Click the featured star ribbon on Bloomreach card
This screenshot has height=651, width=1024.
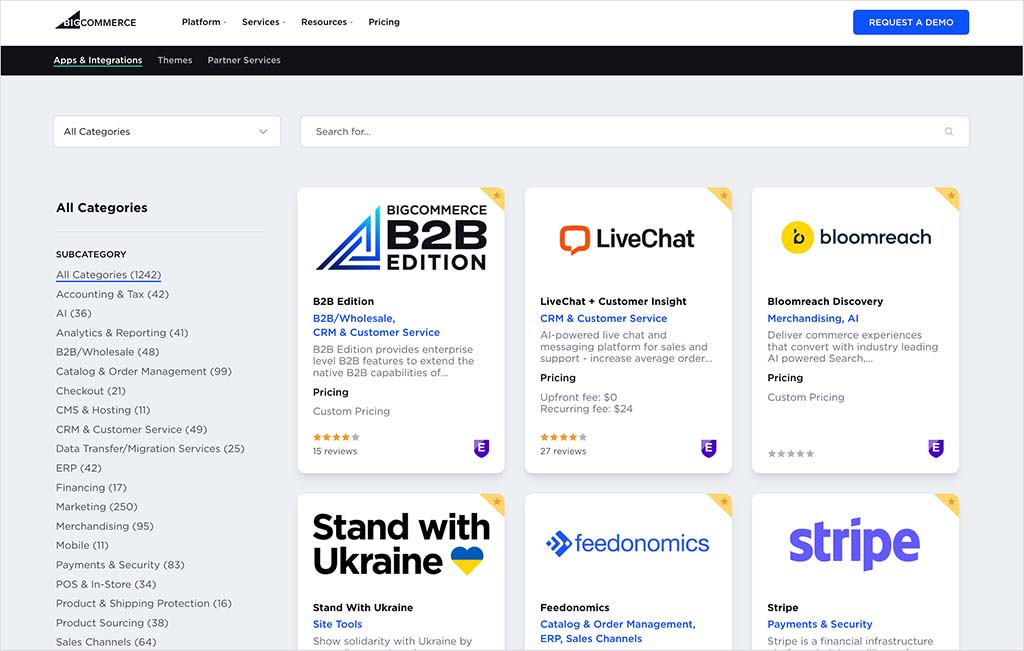[949, 197]
